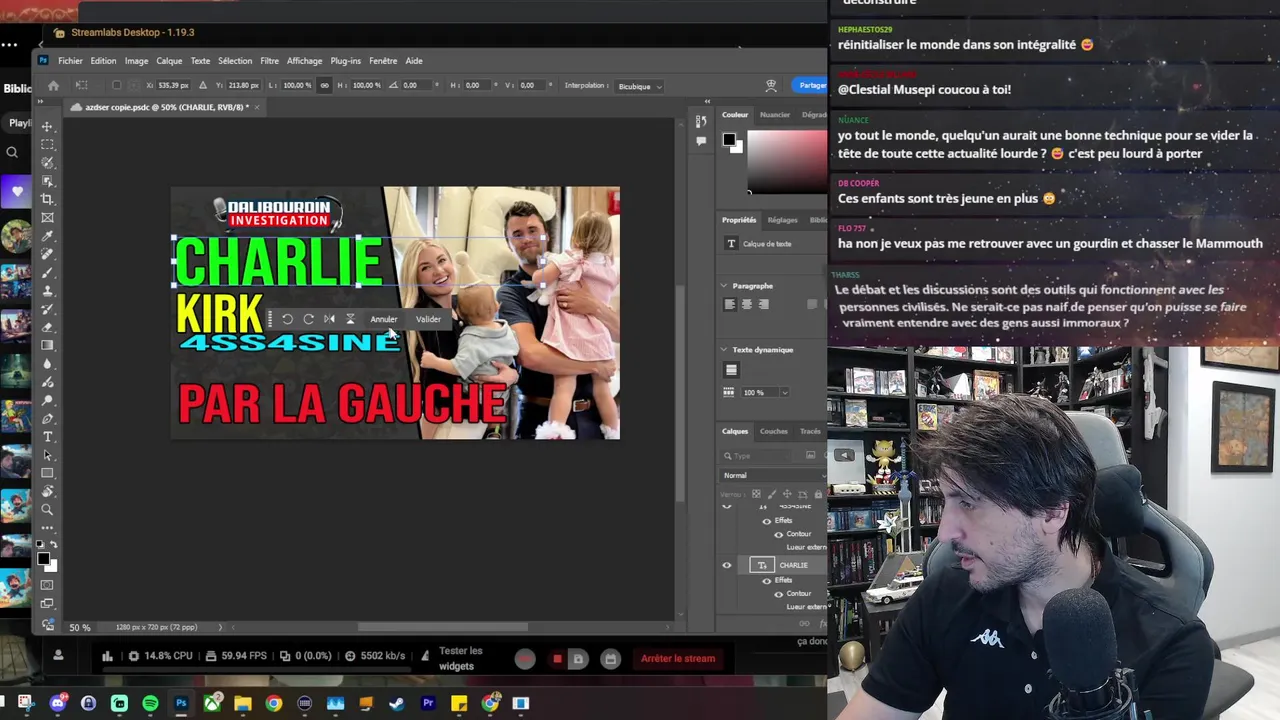Viewport: 1280px width, 720px height.
Task: Click the redo arrow in transform bar
Action: pos(308,319)
